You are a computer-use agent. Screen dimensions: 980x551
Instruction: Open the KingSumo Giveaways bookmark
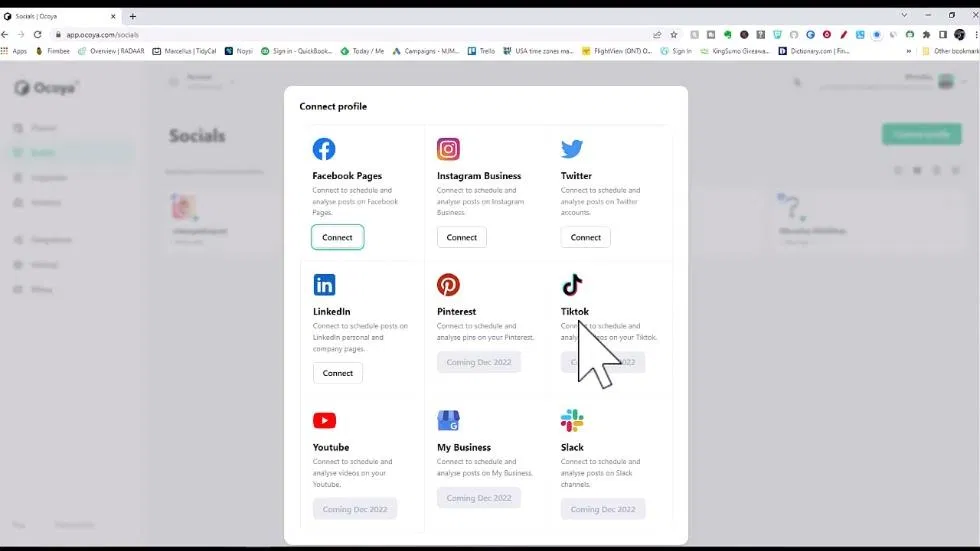coord(735,51)
